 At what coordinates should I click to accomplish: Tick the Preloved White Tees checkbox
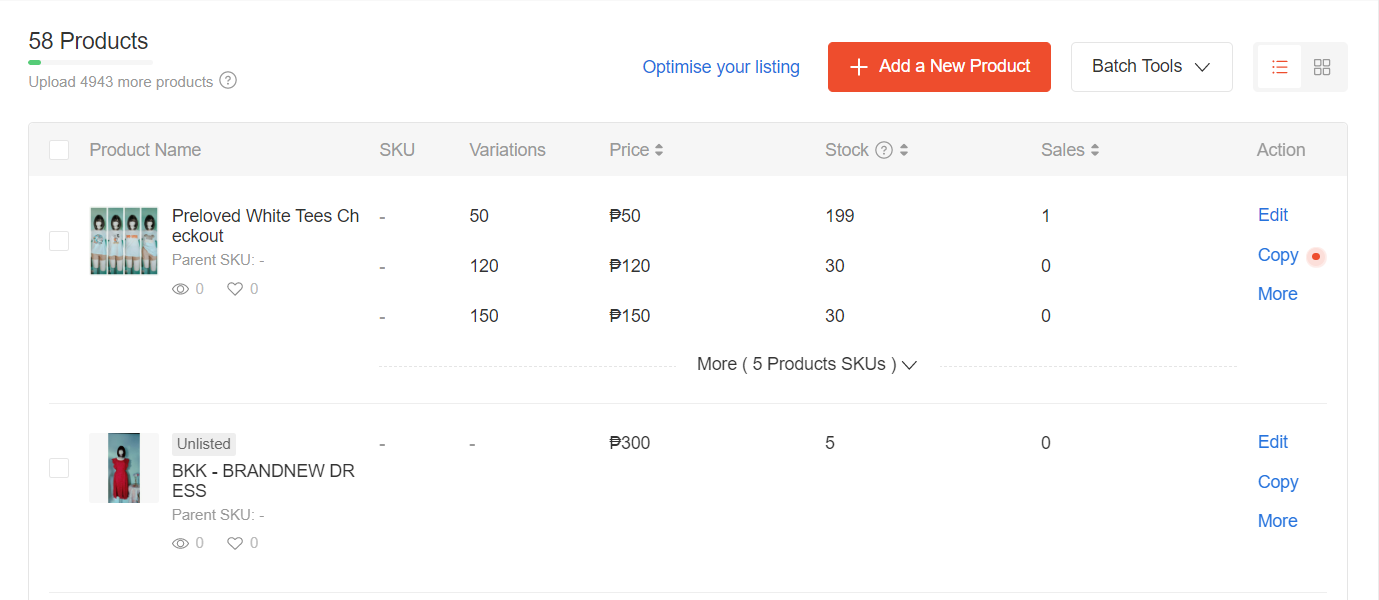(x=59, y=241)
